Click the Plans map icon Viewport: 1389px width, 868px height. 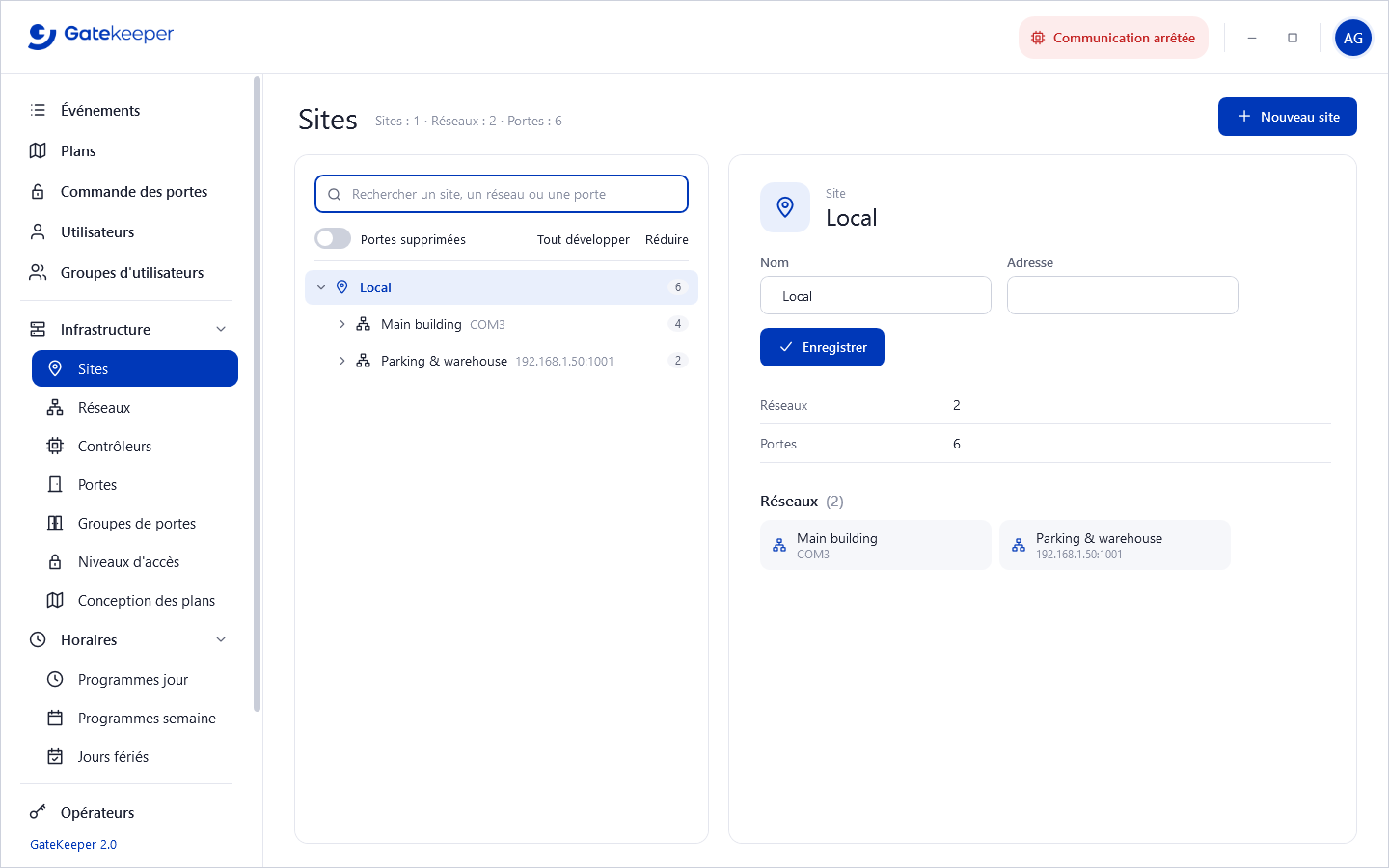coord(38,150)
